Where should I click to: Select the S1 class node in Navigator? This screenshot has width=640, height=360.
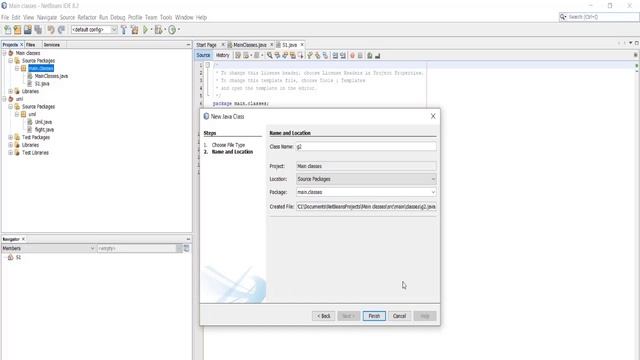tap(18, 258)
